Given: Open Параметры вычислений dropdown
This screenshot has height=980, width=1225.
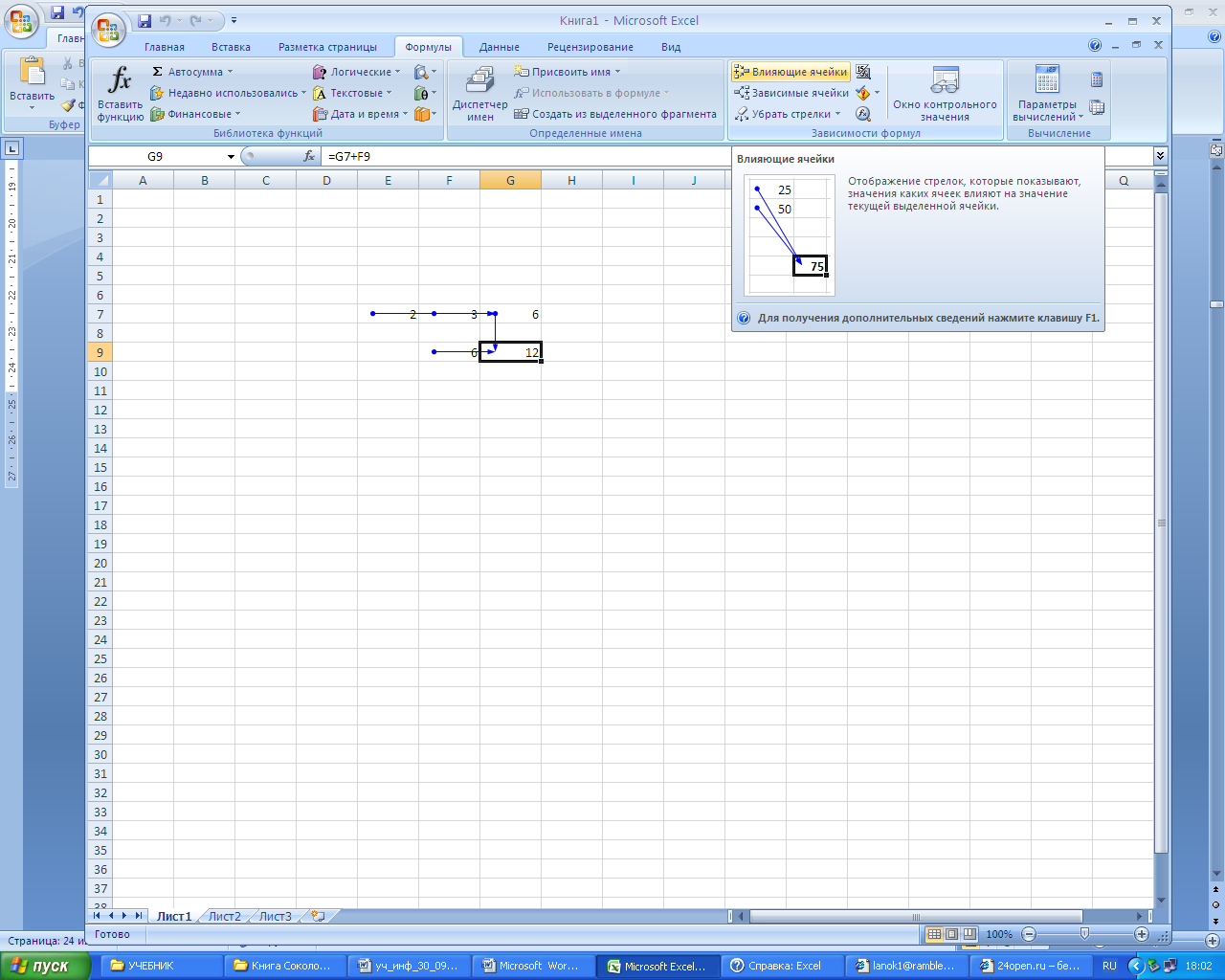Looking at the screenshot, I should point(1048,94).
